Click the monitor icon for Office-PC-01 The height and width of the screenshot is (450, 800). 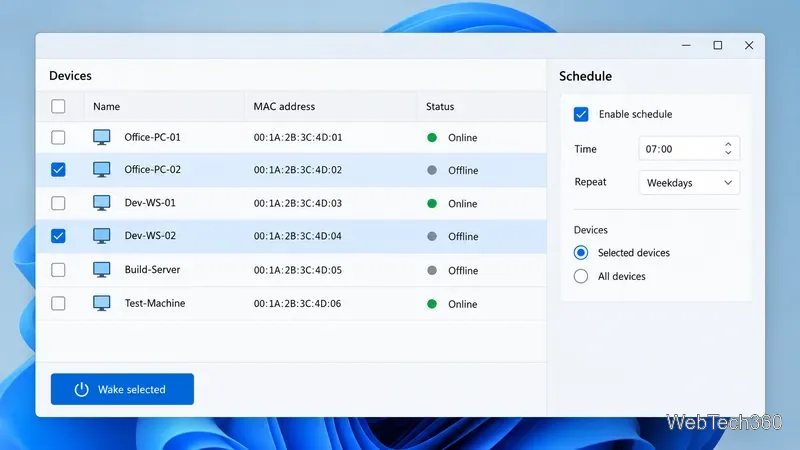click(102, 137)
